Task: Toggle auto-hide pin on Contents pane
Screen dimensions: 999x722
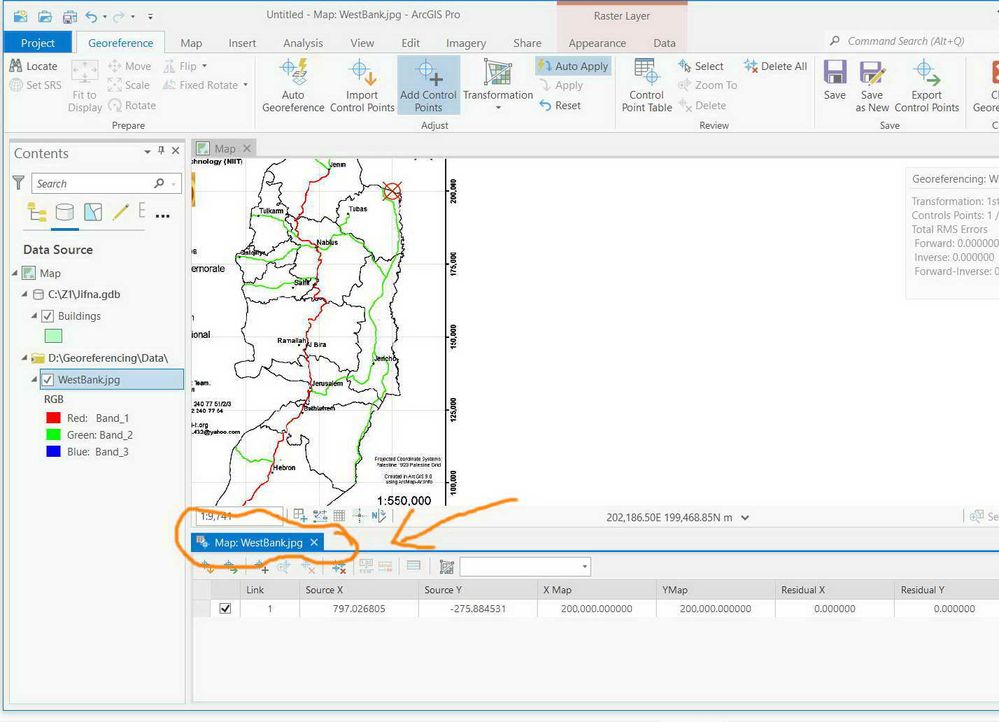Action: point(161,150)
